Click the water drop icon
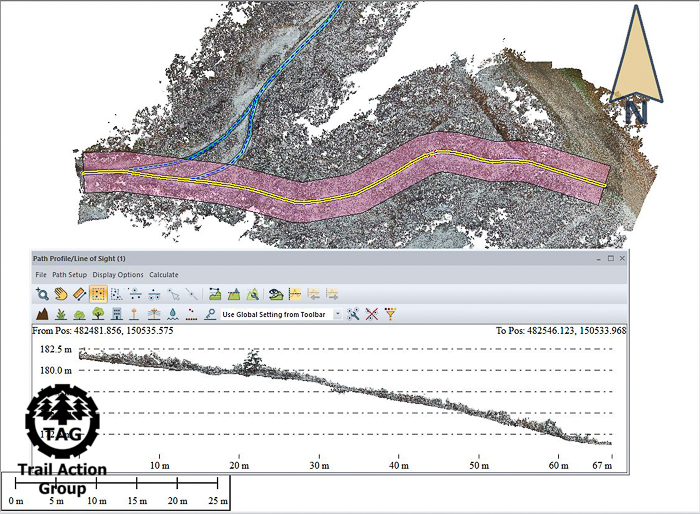Screen dimensions: 700x514 [x=173, y=314]
